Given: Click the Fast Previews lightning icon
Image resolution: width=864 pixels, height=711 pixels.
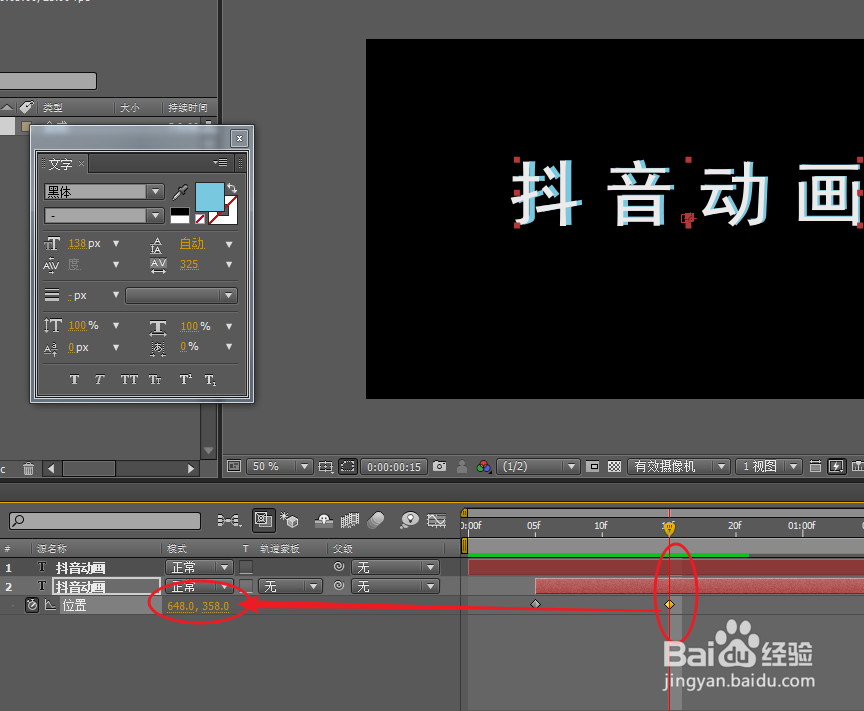Looking at the screenshot, I should pos(836,466).
